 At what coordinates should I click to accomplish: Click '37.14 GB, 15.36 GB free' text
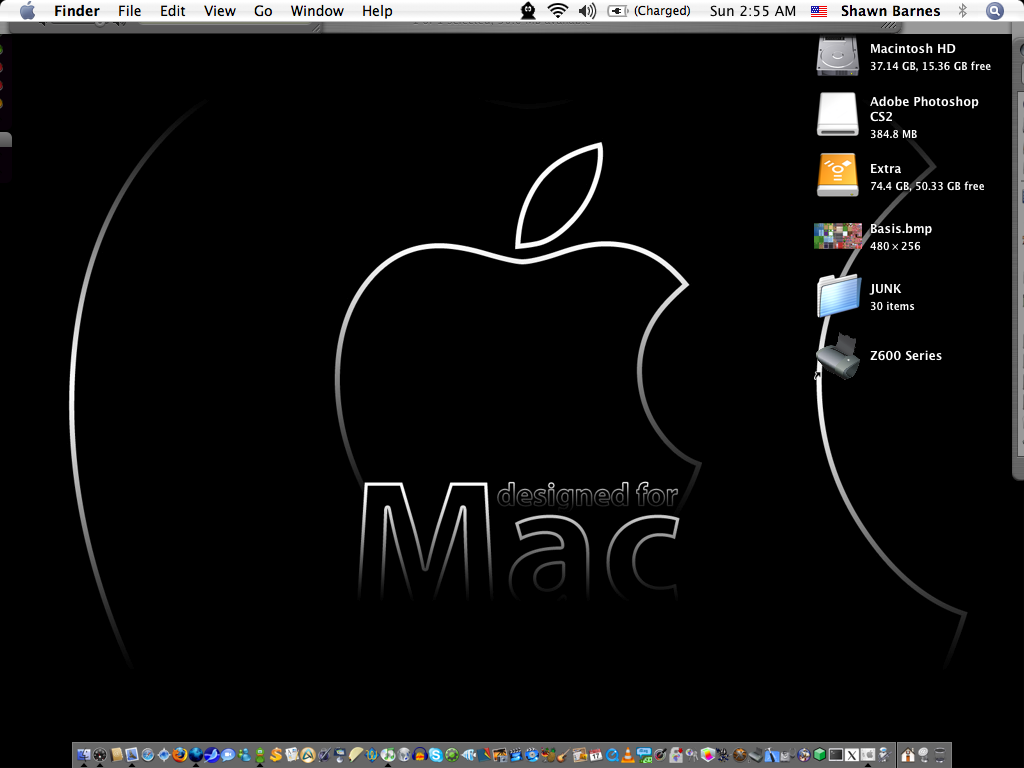[930, 66]
